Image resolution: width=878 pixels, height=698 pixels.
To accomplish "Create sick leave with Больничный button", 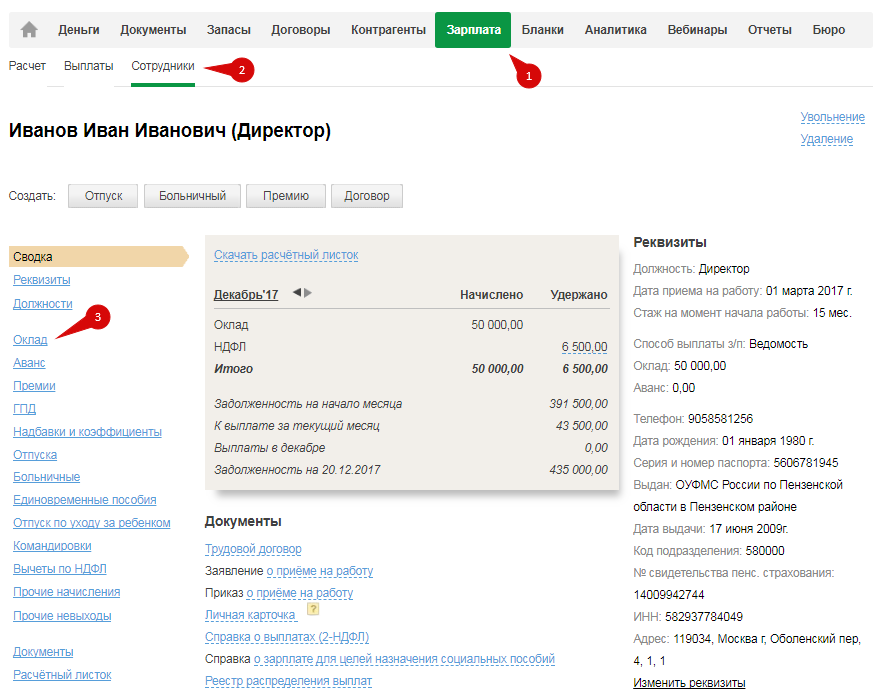I will (x=192, y=196).
